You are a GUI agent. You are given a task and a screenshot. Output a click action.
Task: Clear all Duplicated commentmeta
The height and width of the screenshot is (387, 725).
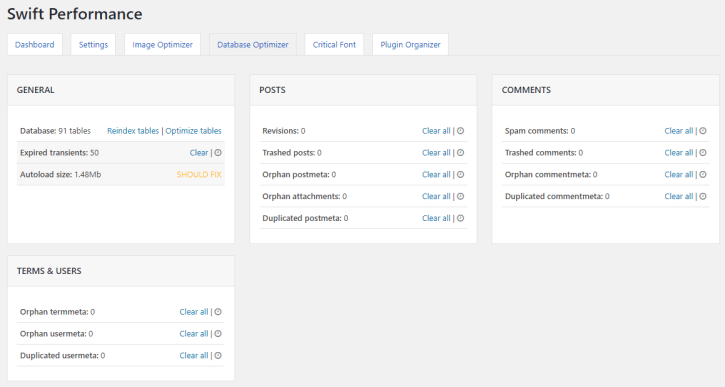tap(679, 197)
